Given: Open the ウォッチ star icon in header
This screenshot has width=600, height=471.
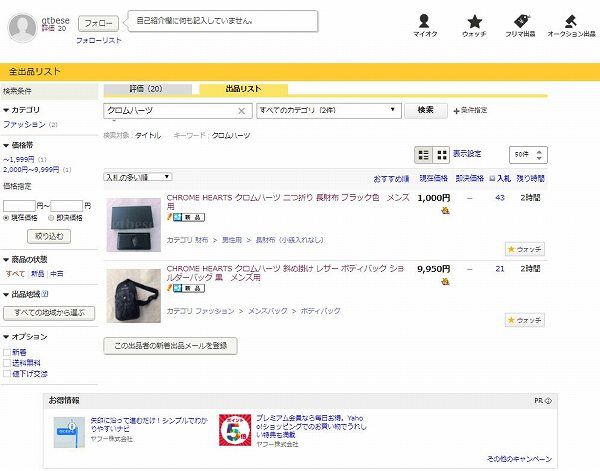Looking at the screenshot, I should click(x=474, y=21).
